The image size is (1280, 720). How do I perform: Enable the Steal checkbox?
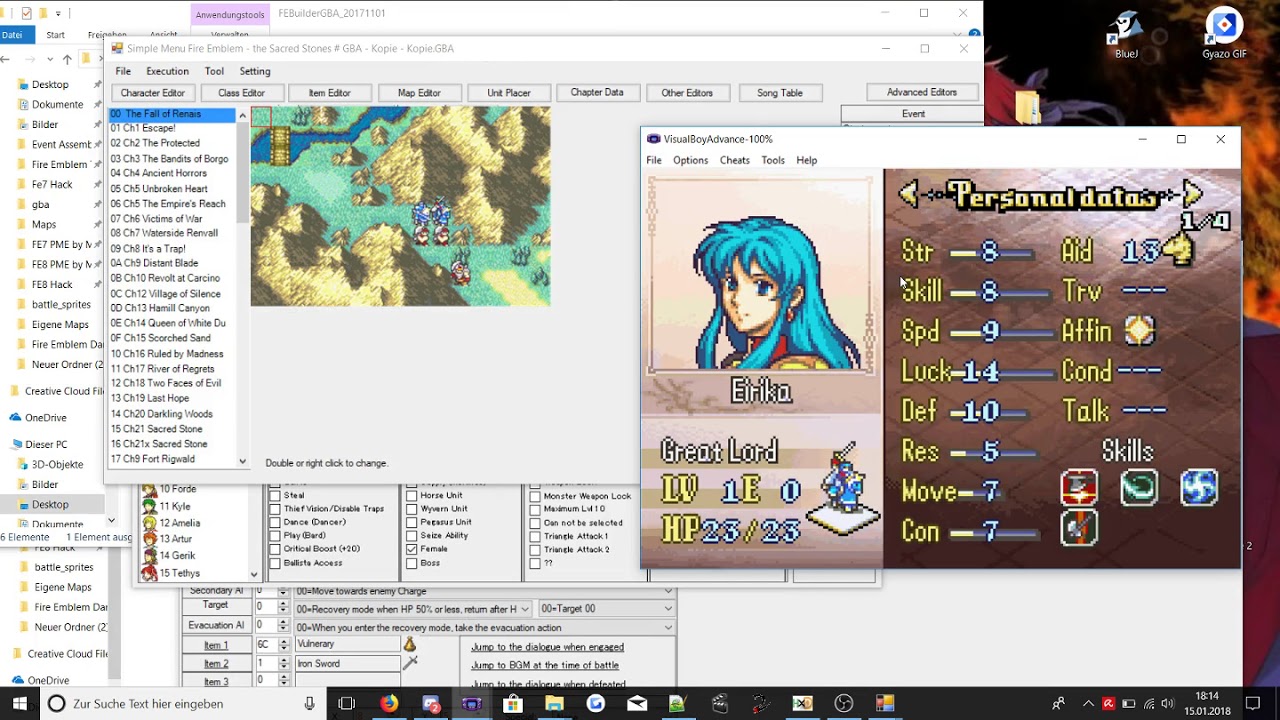pos(275,495)
